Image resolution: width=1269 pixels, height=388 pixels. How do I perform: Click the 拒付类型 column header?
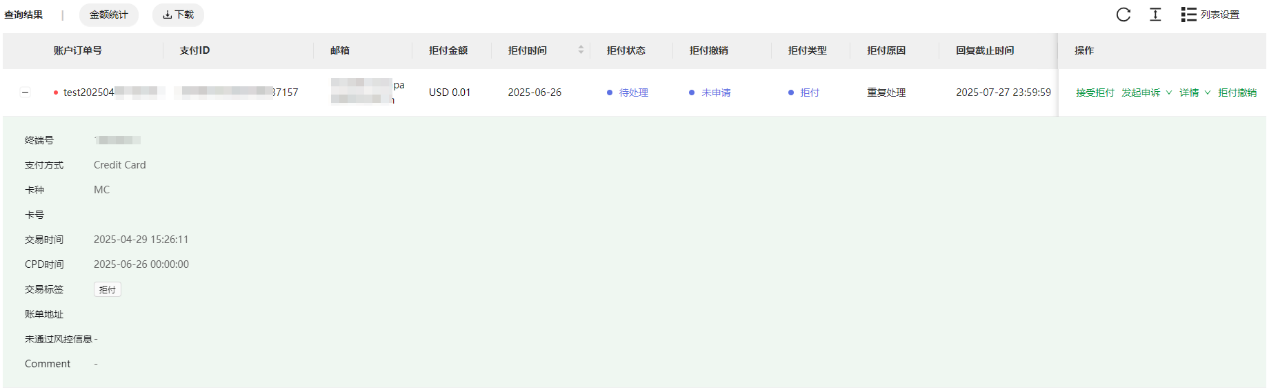click(x=807, y=50)
